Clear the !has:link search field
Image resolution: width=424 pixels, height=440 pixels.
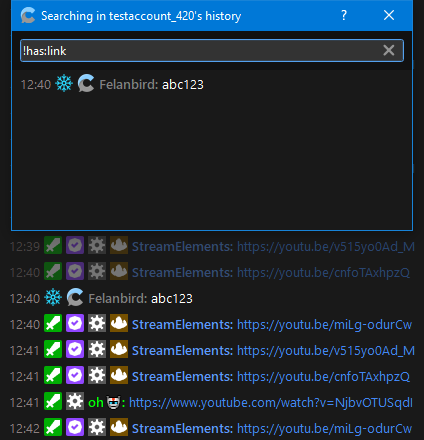tap(388, 50)
